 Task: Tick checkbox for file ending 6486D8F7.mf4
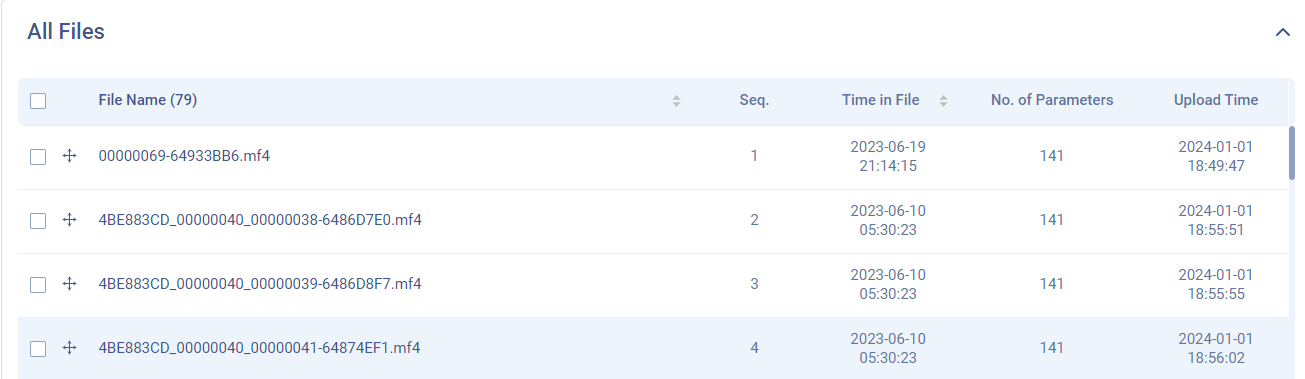pos(38,285)
